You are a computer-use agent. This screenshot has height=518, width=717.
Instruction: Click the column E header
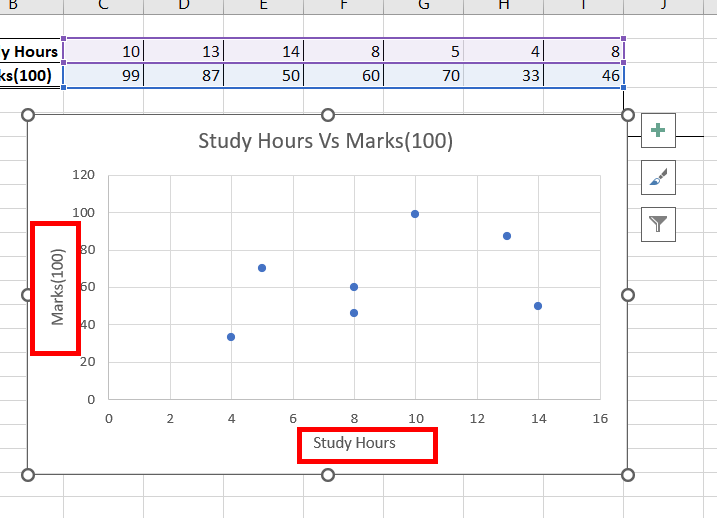[263, 6]
